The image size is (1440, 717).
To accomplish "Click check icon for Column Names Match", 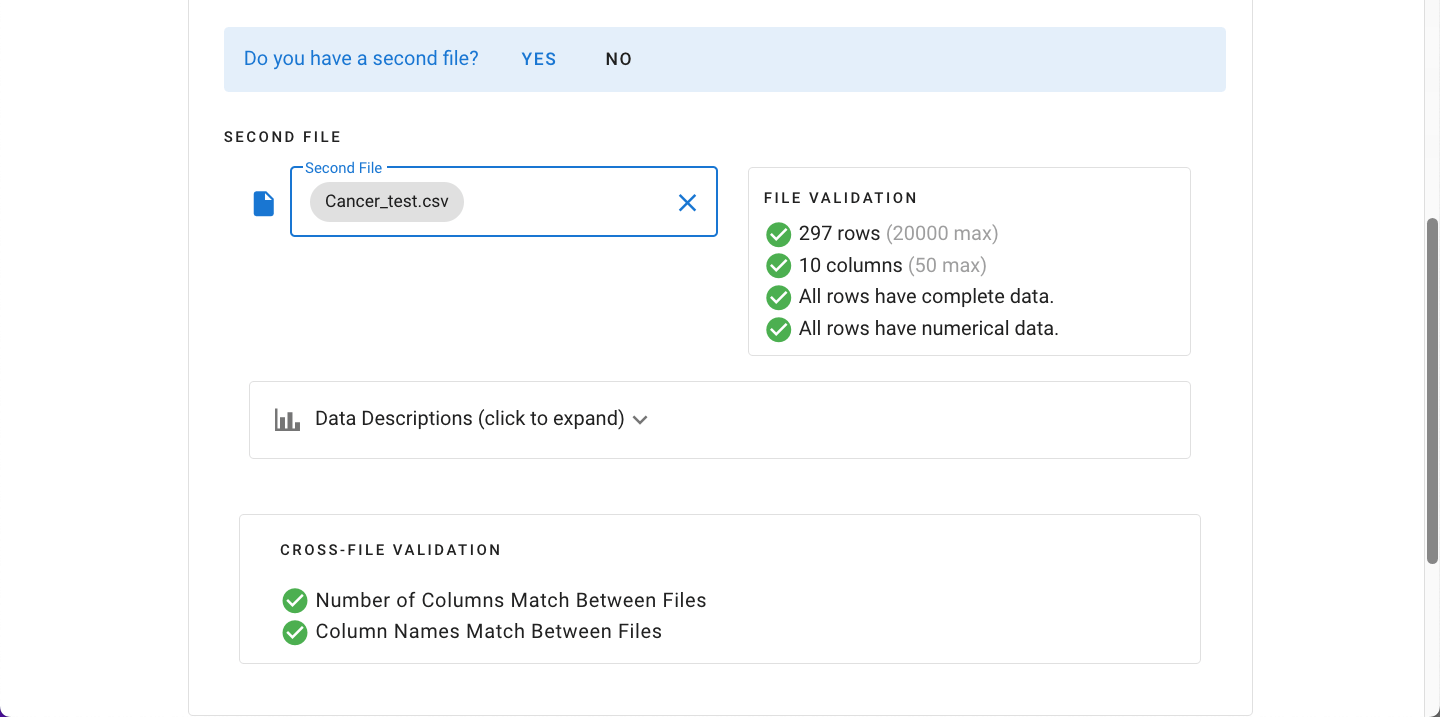I will pyautogui.click(x=295, y=632).
